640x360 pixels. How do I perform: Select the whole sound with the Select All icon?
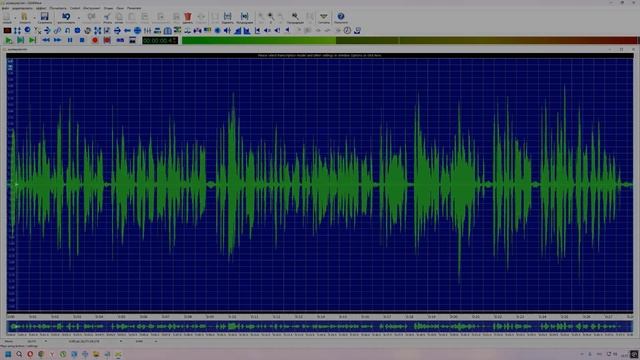(244, 17)
